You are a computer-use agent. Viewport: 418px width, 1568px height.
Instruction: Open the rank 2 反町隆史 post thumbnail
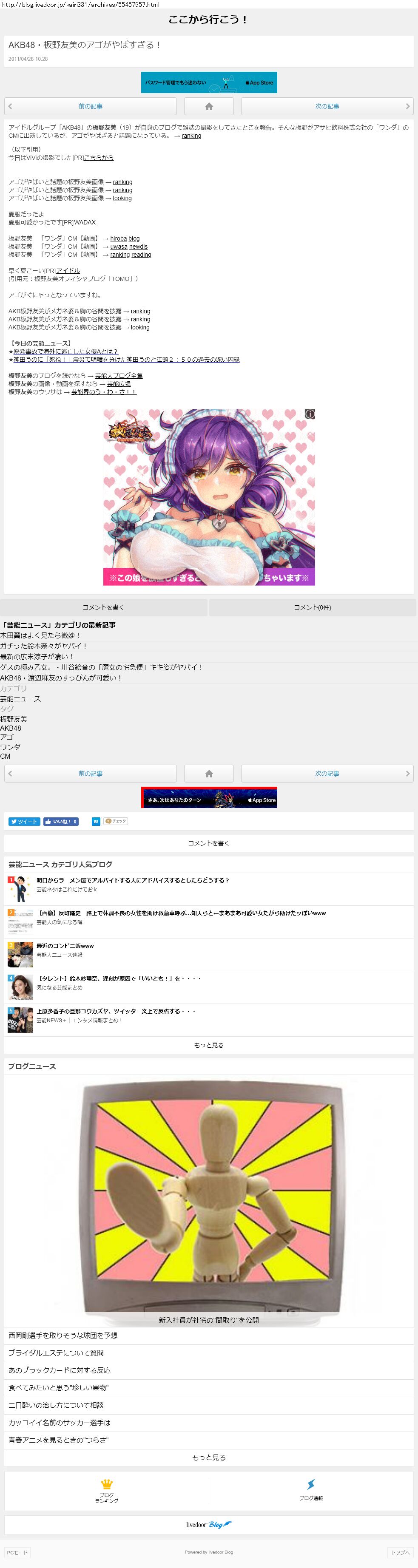coord(20,922)
